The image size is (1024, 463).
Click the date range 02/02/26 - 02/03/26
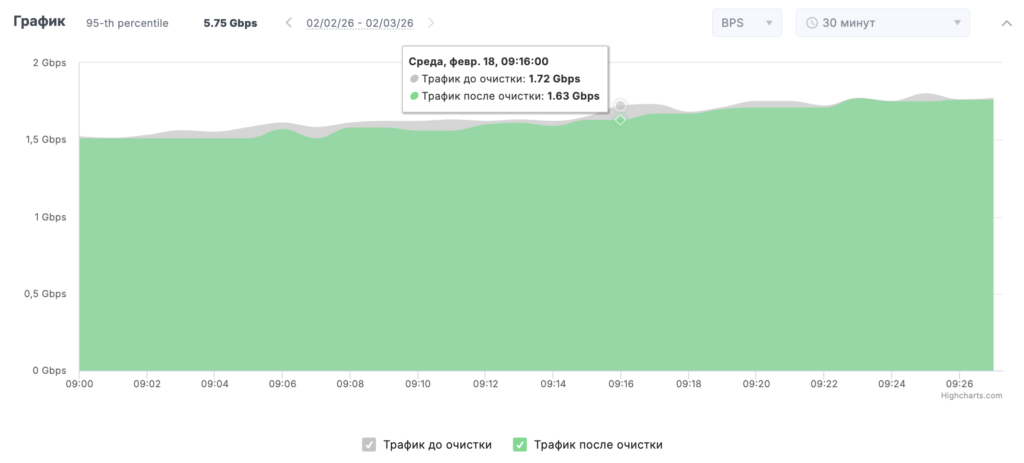coord(360,23)
